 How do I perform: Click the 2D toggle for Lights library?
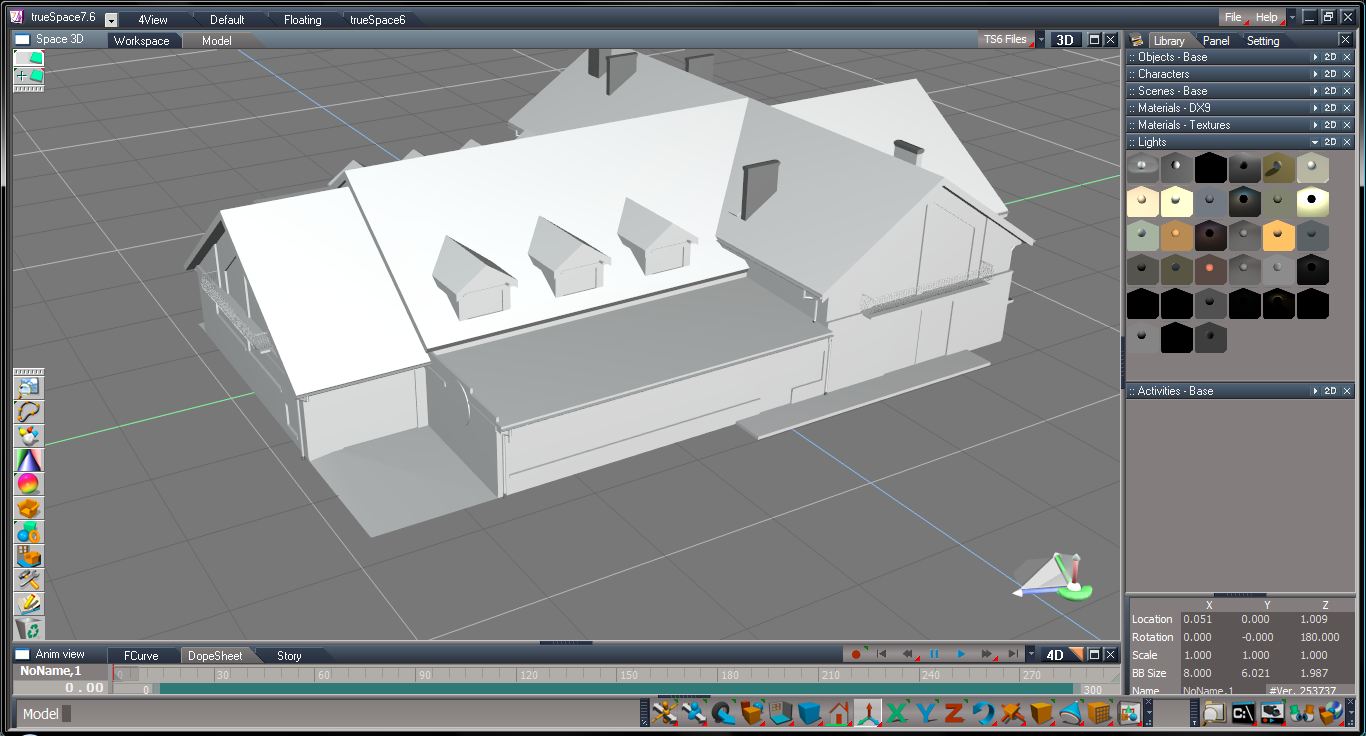pyautogui.click(x=1330, y=142)
